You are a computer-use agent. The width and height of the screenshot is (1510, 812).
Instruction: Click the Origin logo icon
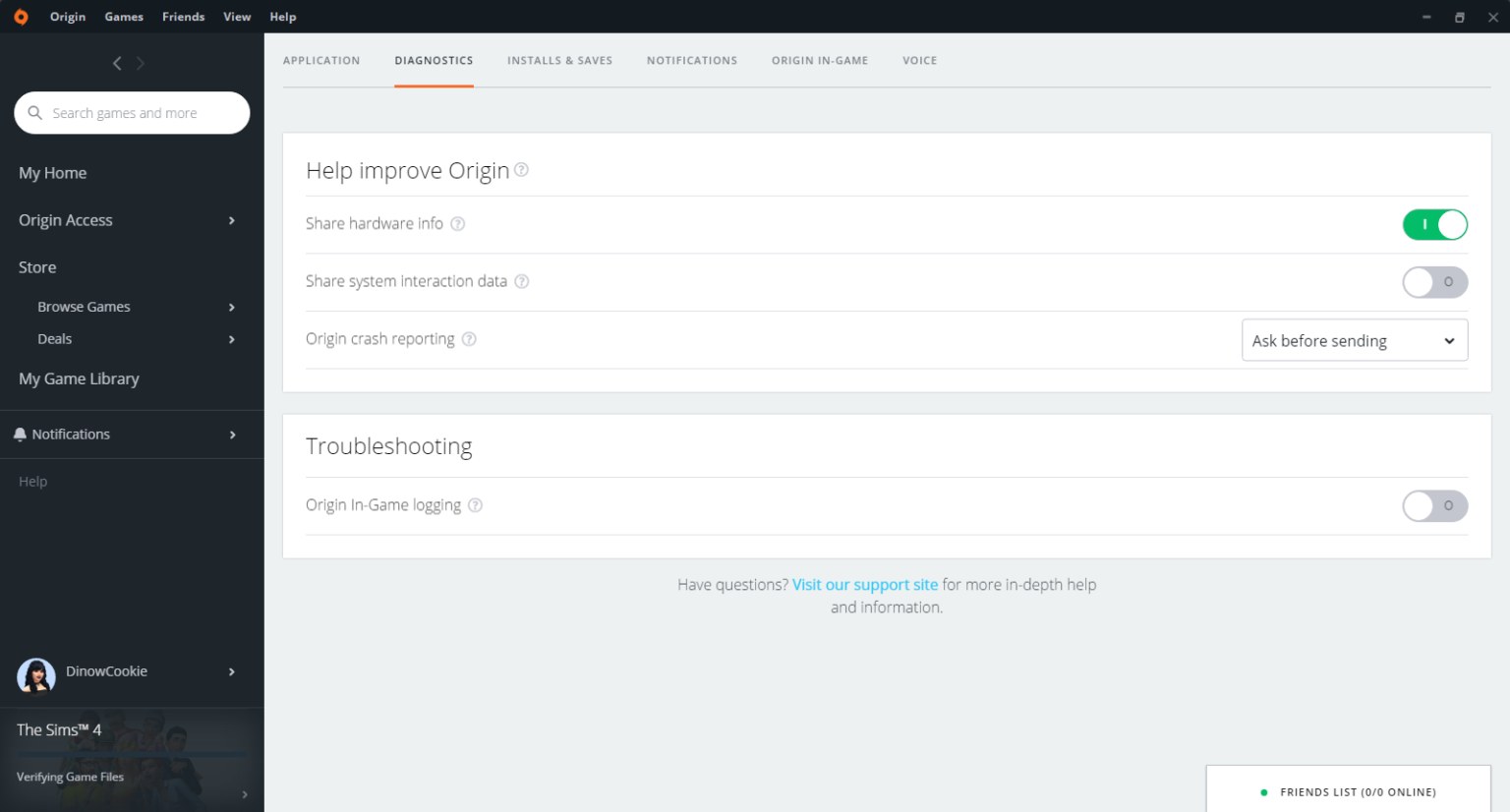coord(21,17)
